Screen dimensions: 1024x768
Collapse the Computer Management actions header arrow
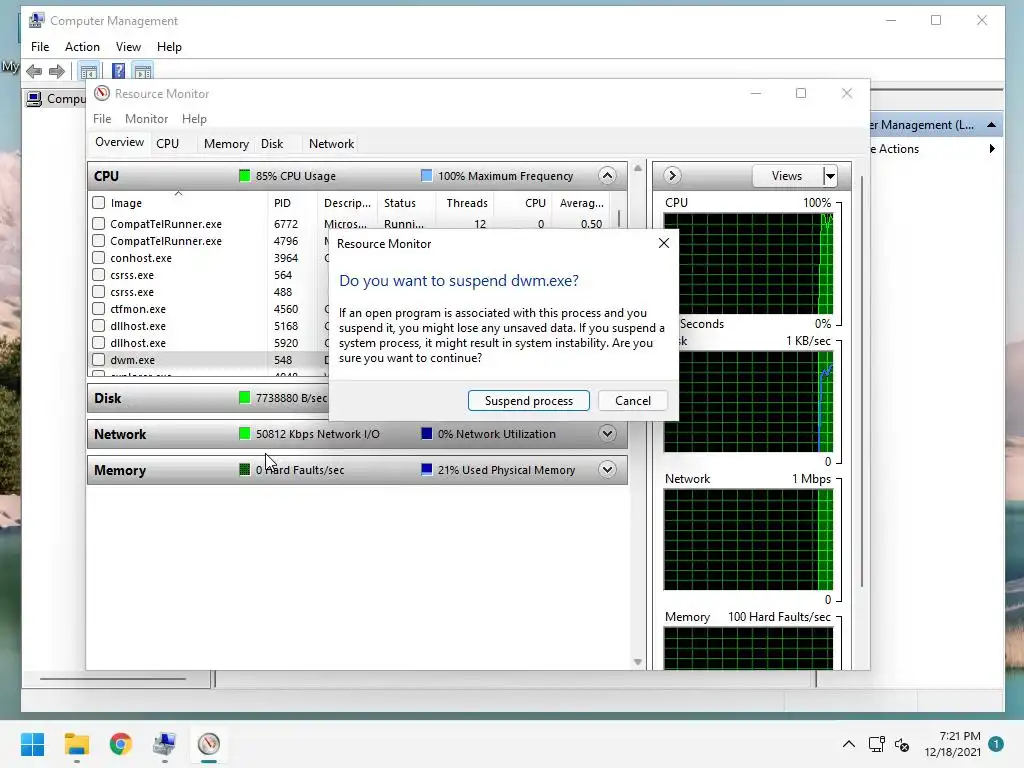991,125
